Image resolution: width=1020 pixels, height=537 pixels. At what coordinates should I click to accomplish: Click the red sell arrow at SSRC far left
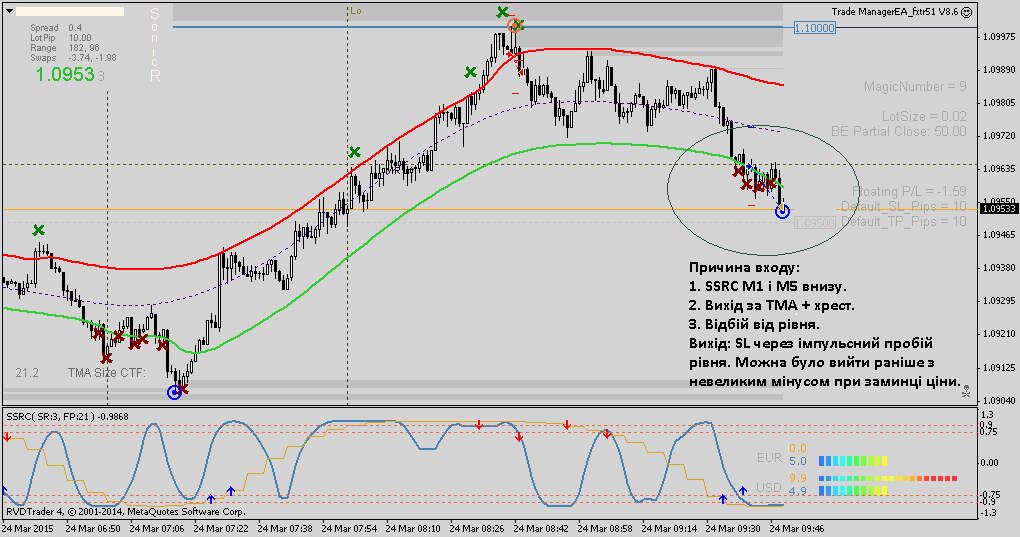[x=7, y=437]
